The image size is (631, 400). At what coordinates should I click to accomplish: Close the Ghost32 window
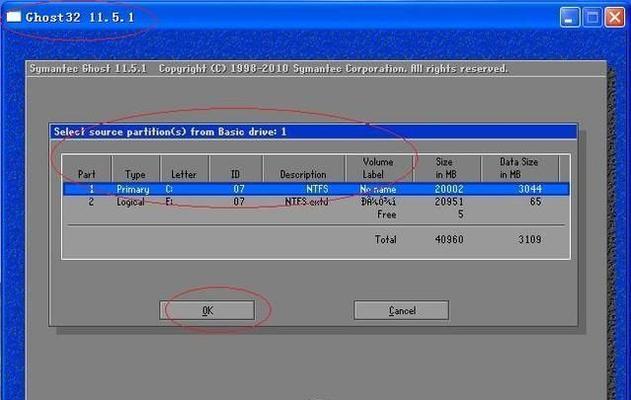click(x=615, y=17)
